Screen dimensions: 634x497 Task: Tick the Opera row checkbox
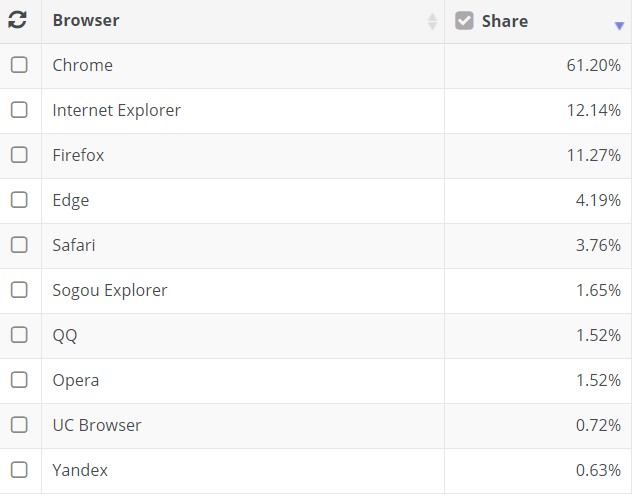(19, 380)
